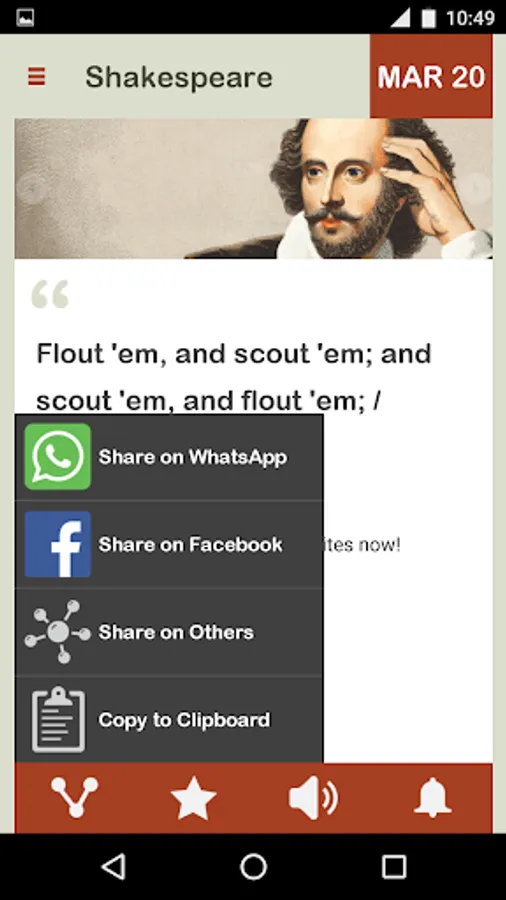This screenshot has height=900, width=506.
Task: Tap the Shakespeare portrait image
Action: (x=254, y=188)
